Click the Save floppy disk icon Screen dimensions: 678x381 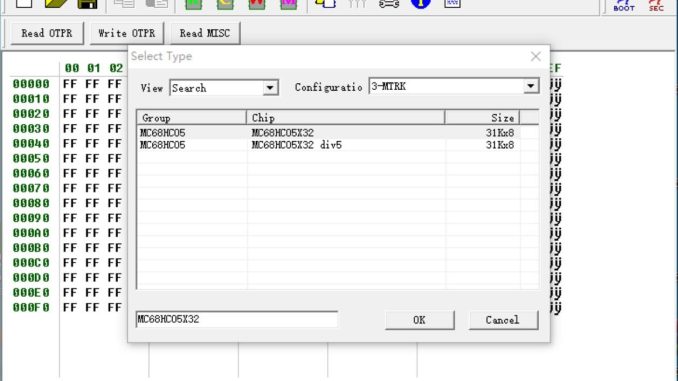click(87, 4)
